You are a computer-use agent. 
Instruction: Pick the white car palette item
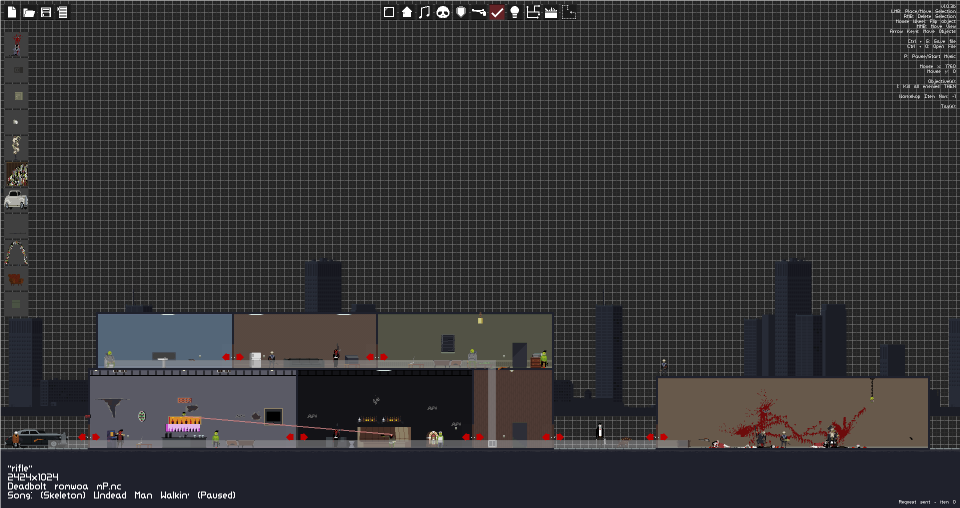pos(17,200)
